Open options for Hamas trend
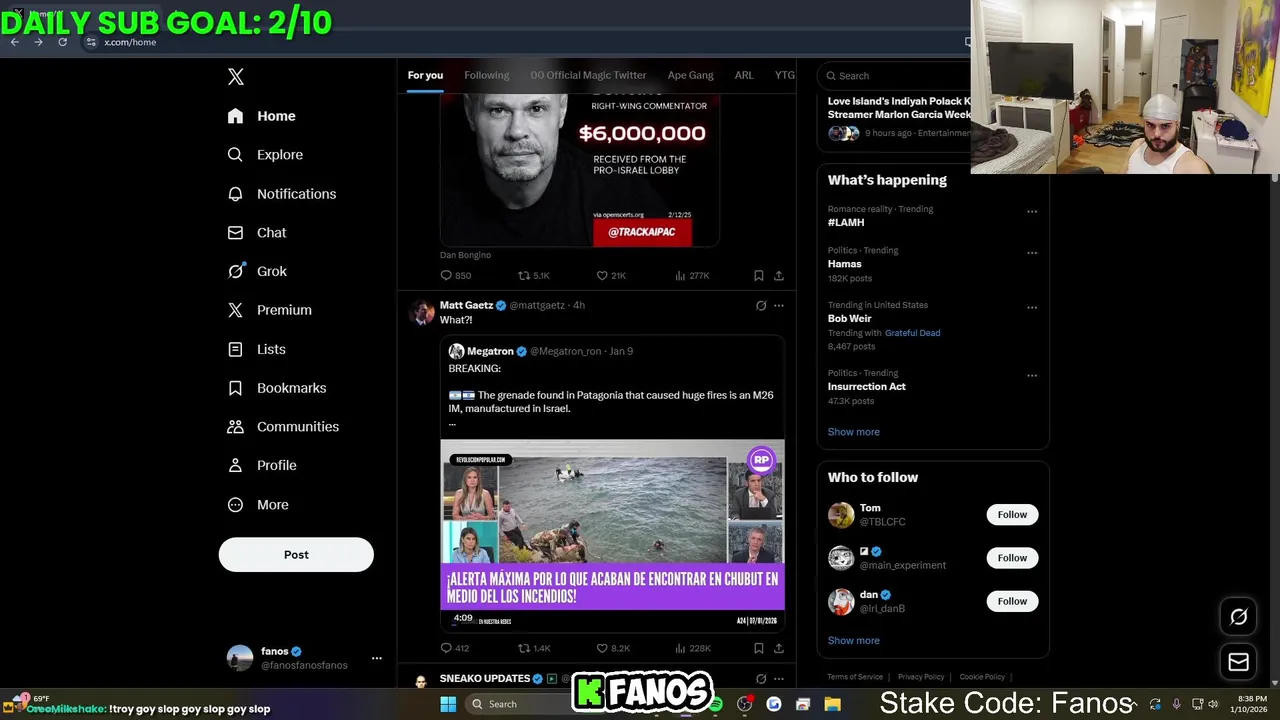This screenshot has width=1280, height=720. 1032,252
